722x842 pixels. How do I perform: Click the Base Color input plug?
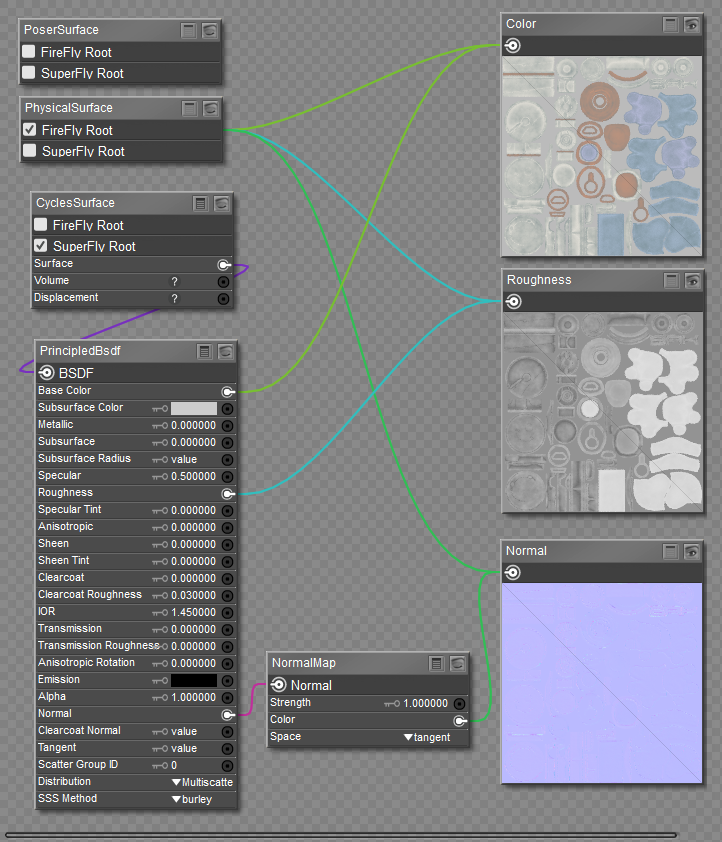click(x=228, y=391)
